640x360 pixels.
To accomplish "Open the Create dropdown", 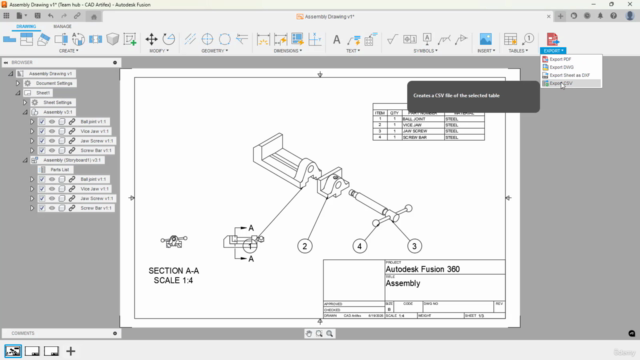I will 69,51.
